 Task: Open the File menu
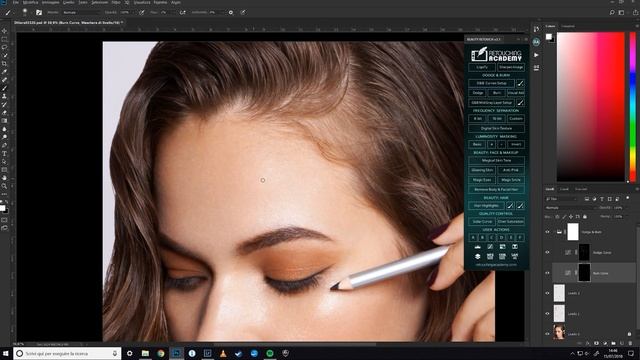pos(16,2)
